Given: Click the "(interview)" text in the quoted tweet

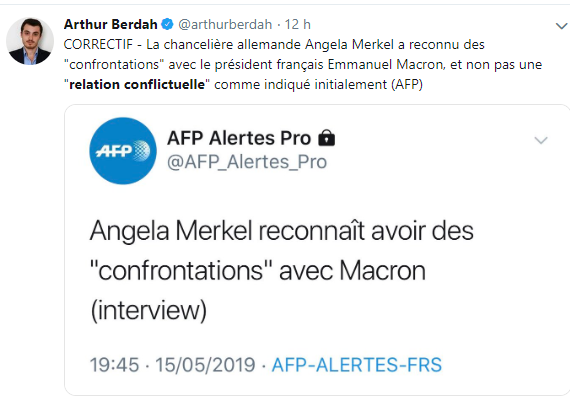Looking at the screenshot, I should point(149,310).
